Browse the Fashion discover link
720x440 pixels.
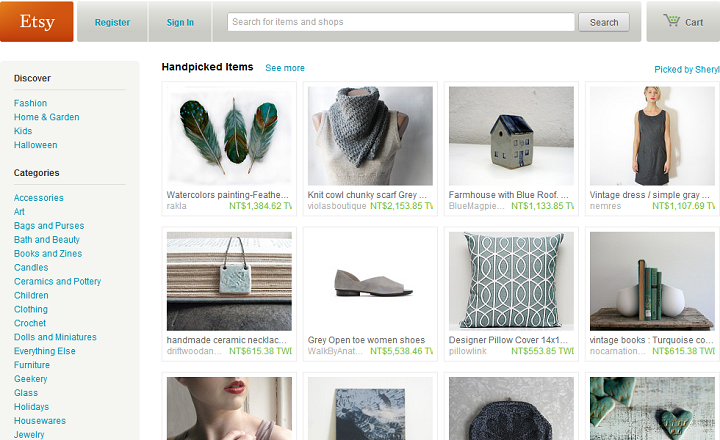pyautogui.click(x=30, y=103)
